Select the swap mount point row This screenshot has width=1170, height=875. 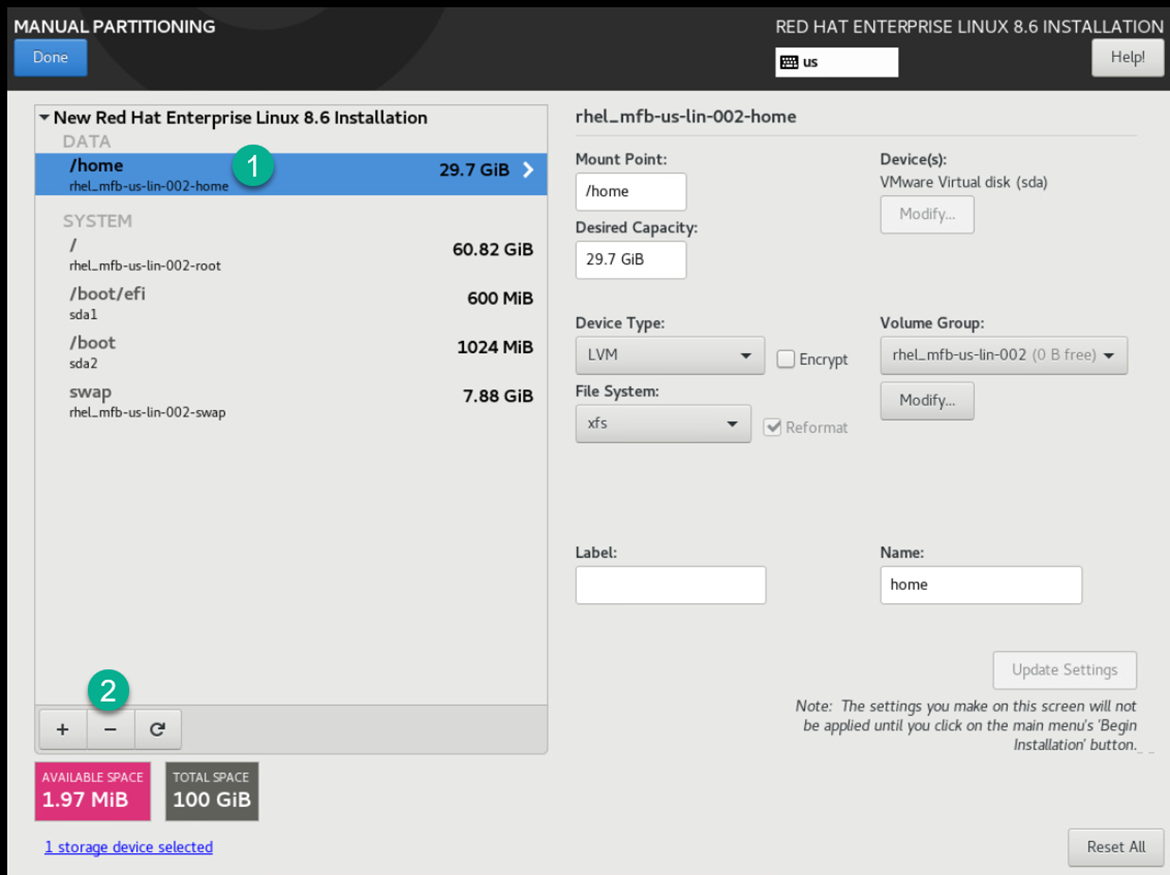(291, 401)
